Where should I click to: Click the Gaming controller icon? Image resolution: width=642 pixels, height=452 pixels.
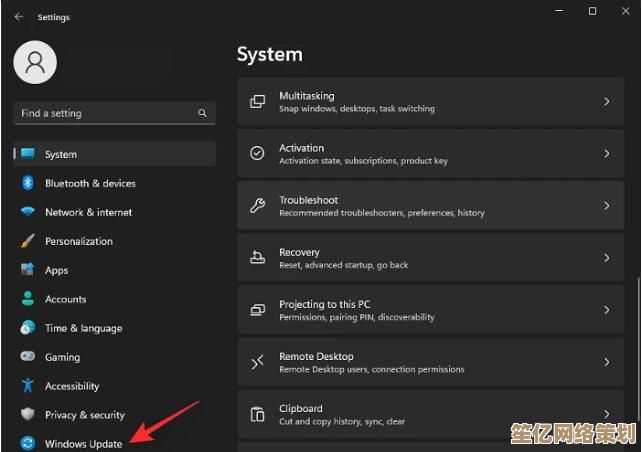pyautogui.click(x=27, y=356)
